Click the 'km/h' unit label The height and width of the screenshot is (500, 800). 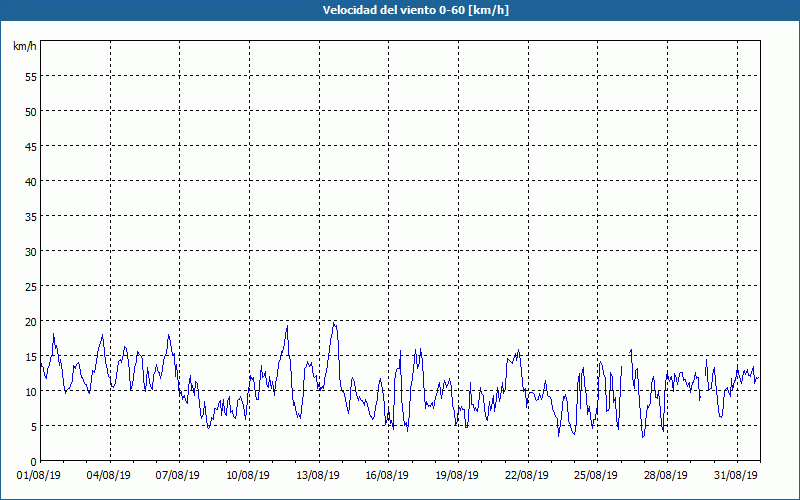pyautogui.click(x=25, y=46)
